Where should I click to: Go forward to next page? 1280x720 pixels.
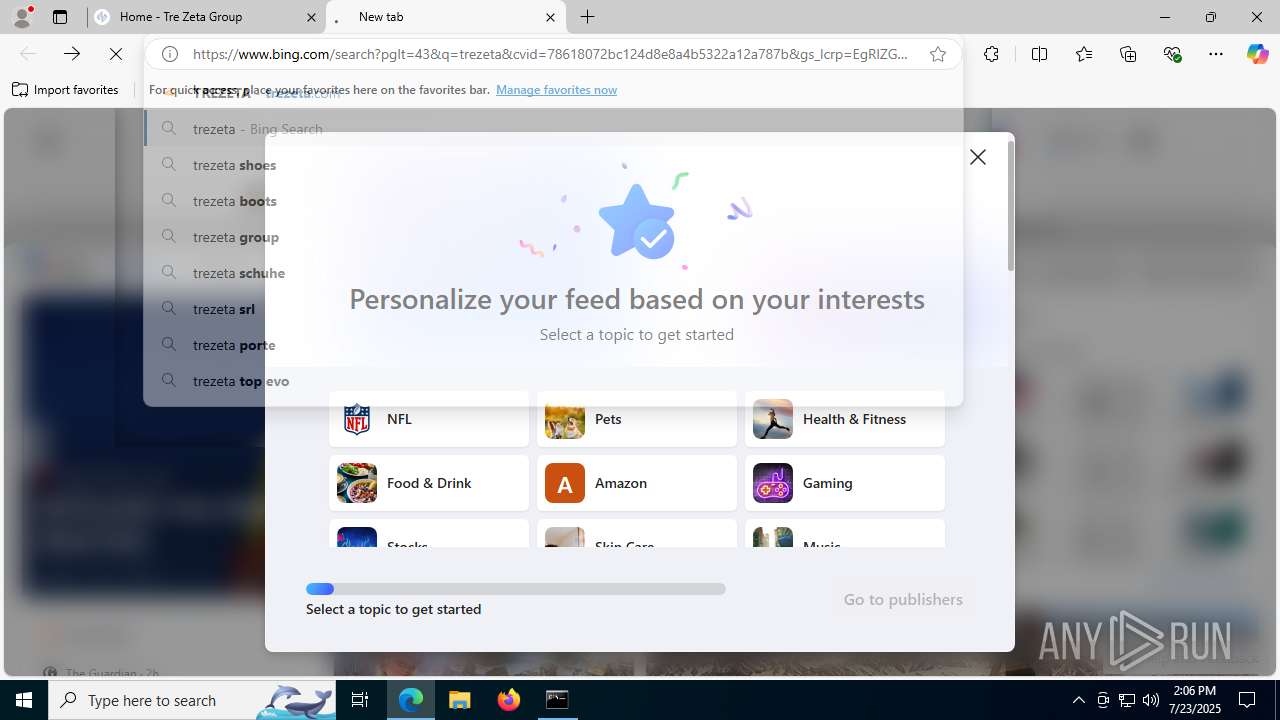click(72, 54)
